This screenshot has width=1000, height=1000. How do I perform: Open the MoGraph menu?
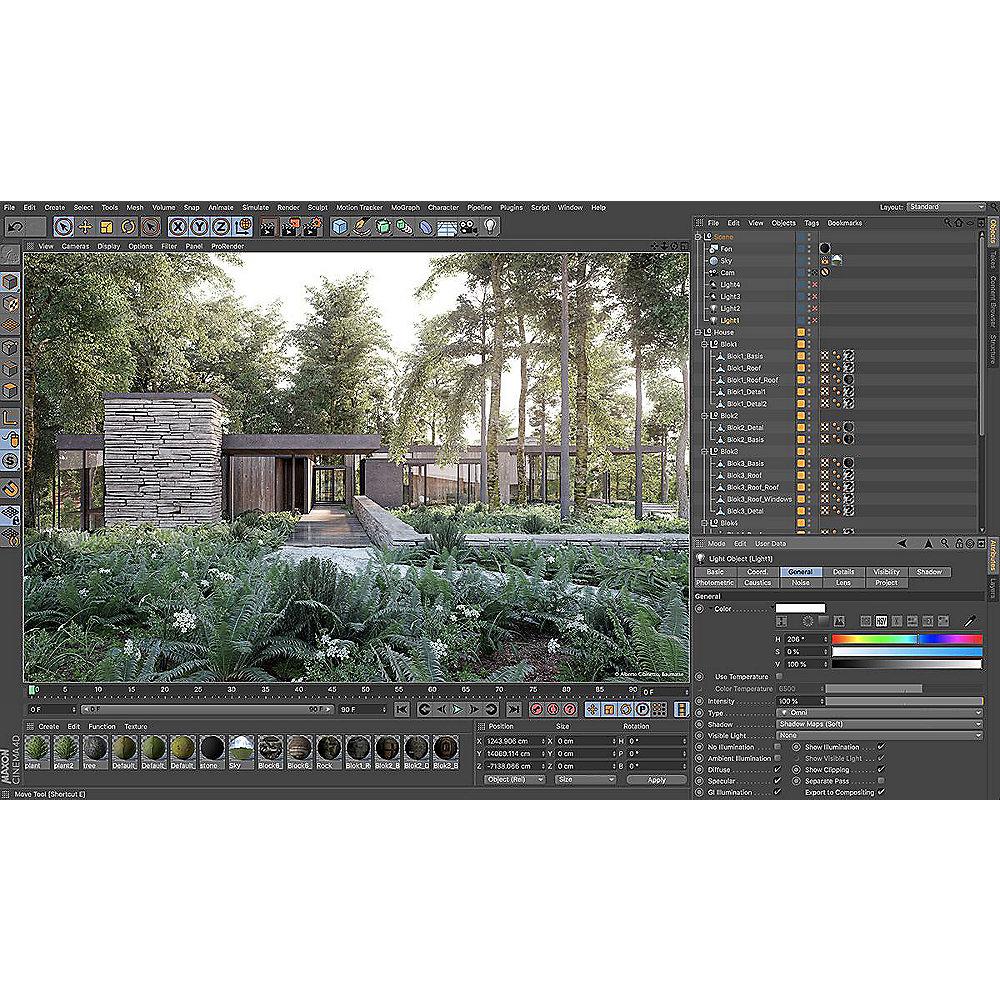[405, 208]
